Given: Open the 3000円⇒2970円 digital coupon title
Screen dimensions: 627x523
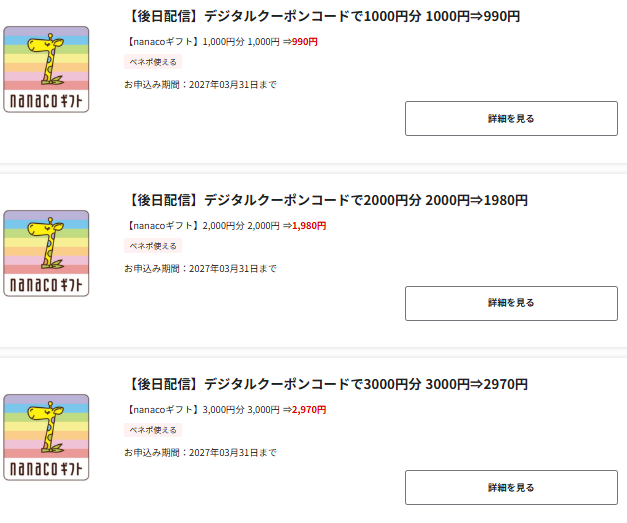Looking at the screenshot, I should click(x=326, y=384).
